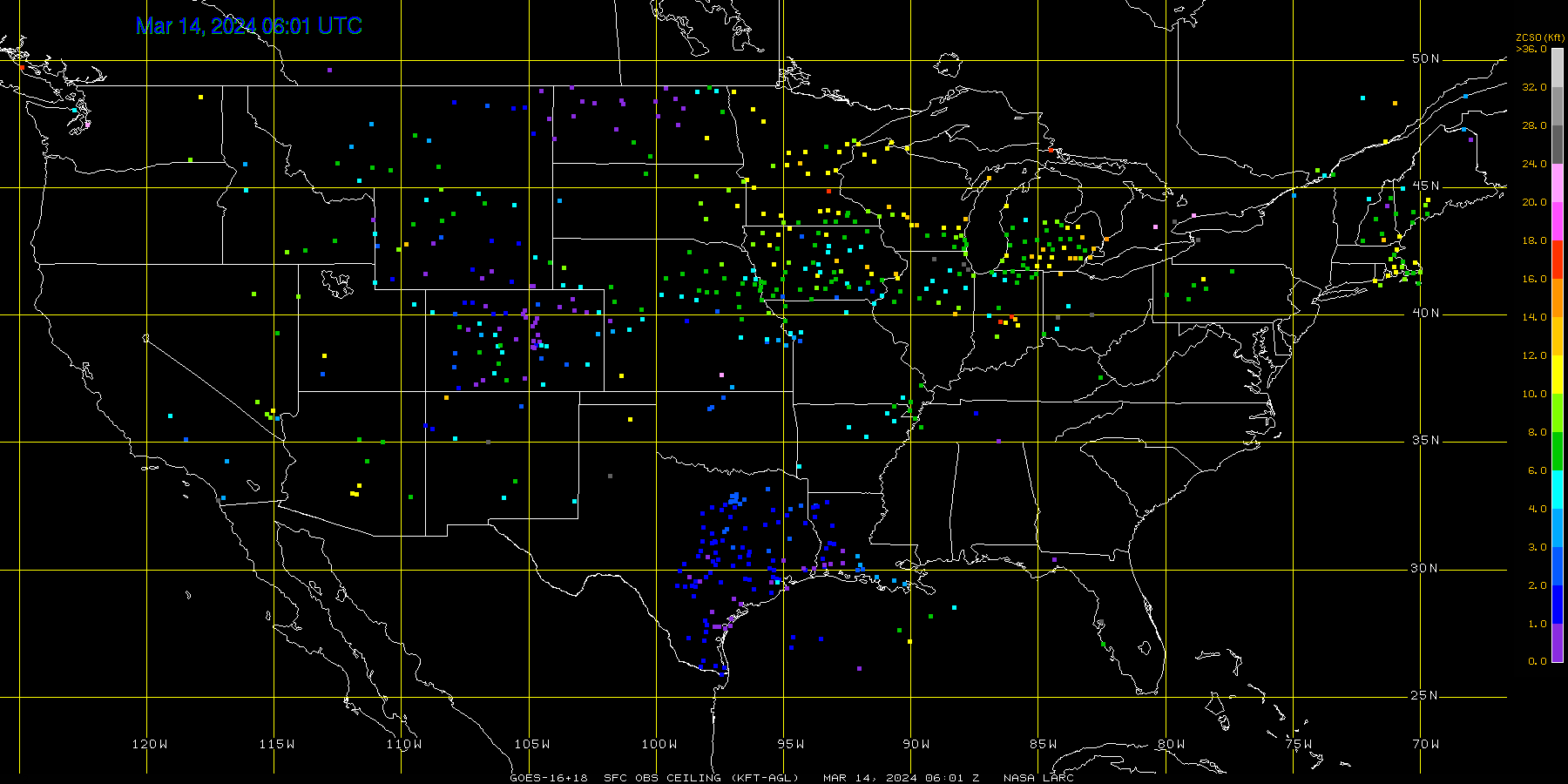Image resolution: width=1568 pixels, height=784 pixels.
Task: Pick the light gray 32–36 kft legend swatch
Action: 1558,68
